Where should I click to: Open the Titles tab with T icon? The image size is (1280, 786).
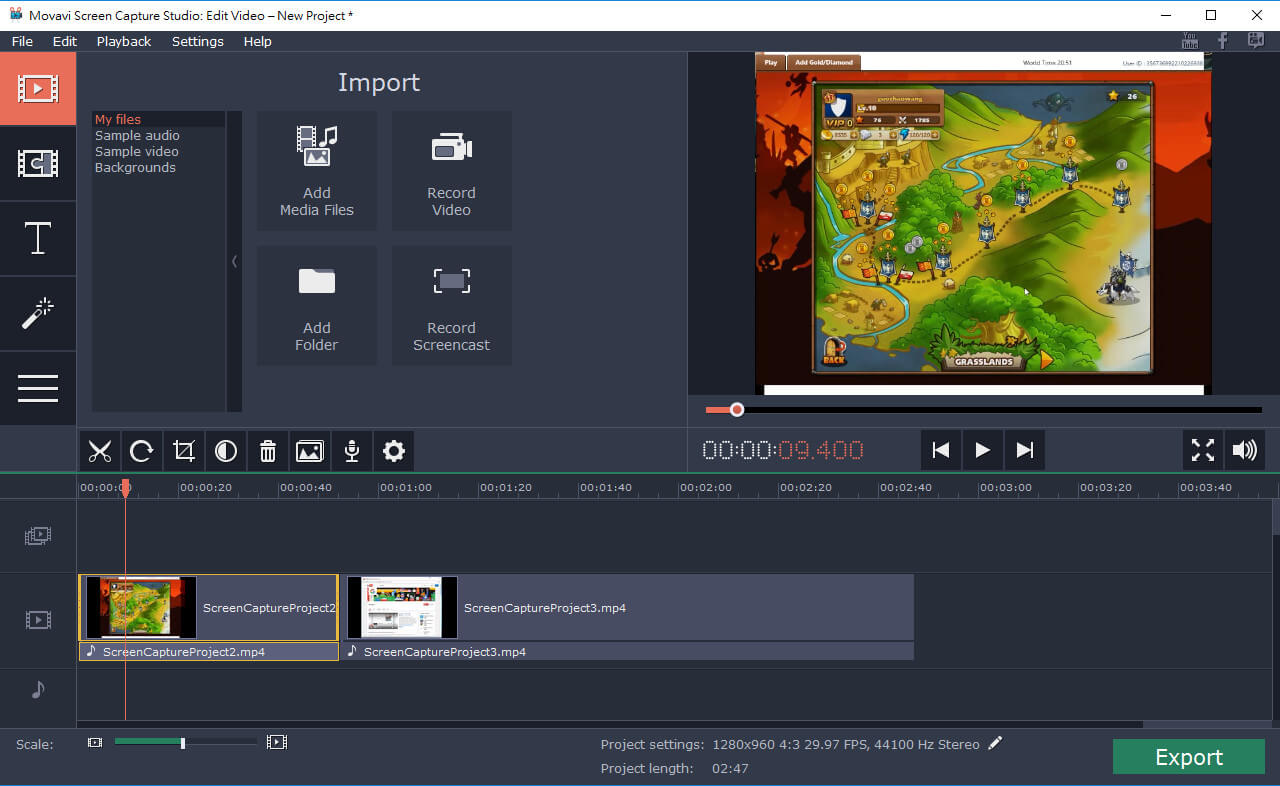point(38,239)
